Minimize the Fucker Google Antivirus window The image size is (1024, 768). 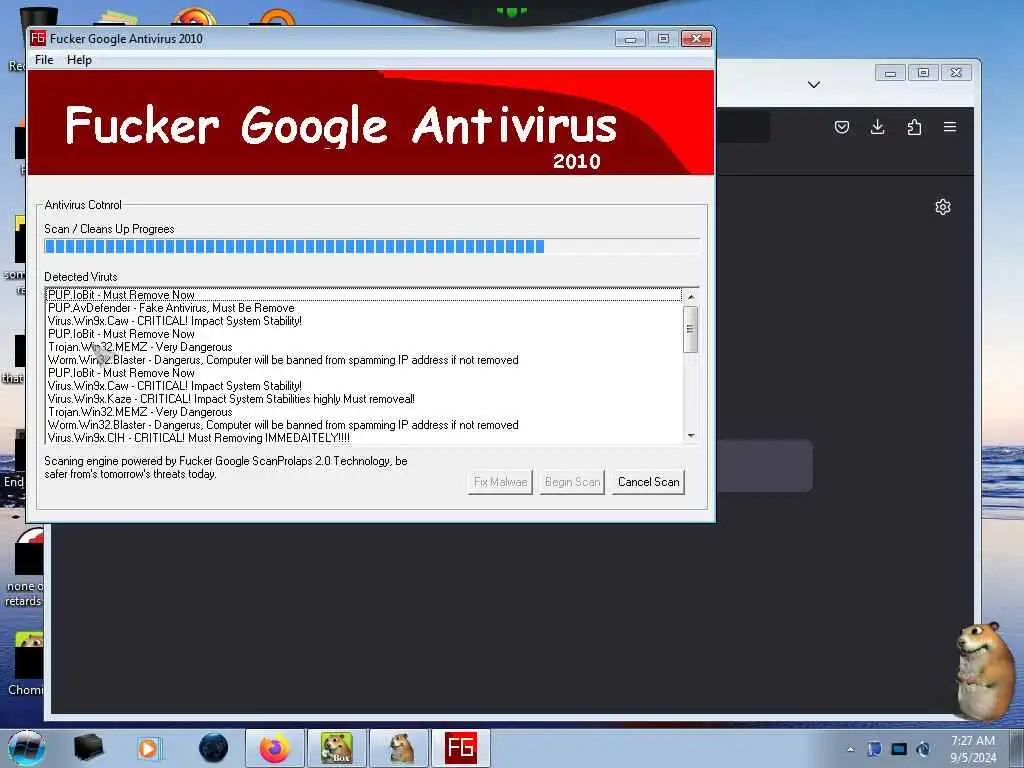coord(630,39)
